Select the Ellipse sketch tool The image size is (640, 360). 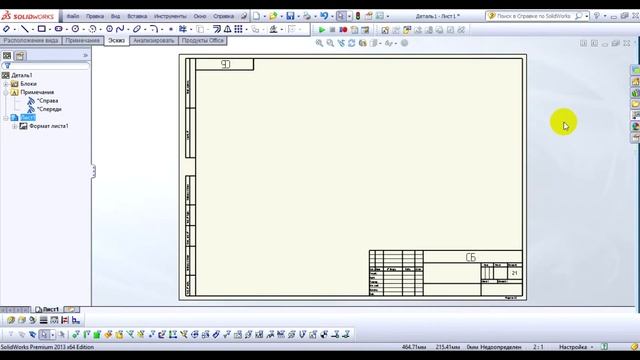point(137,29)
